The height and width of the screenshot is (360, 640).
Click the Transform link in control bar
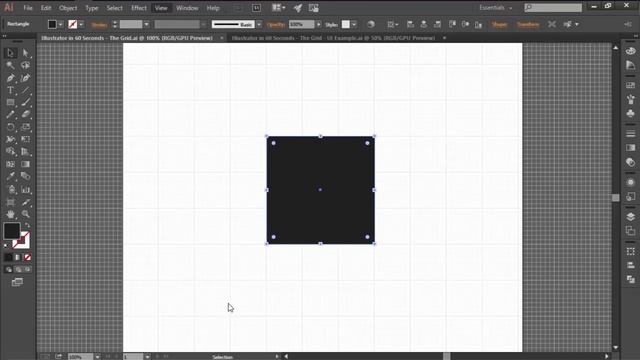coord(528,24)
